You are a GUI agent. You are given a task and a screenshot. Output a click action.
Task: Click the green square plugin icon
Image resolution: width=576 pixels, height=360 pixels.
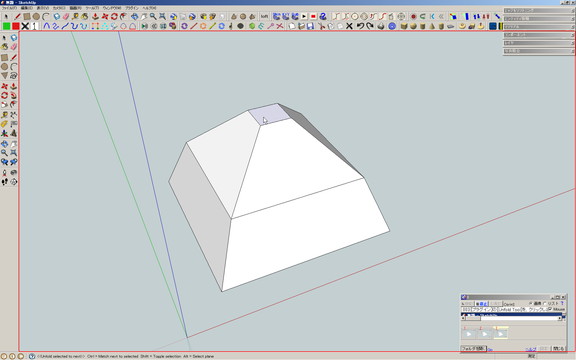point(6,26)
